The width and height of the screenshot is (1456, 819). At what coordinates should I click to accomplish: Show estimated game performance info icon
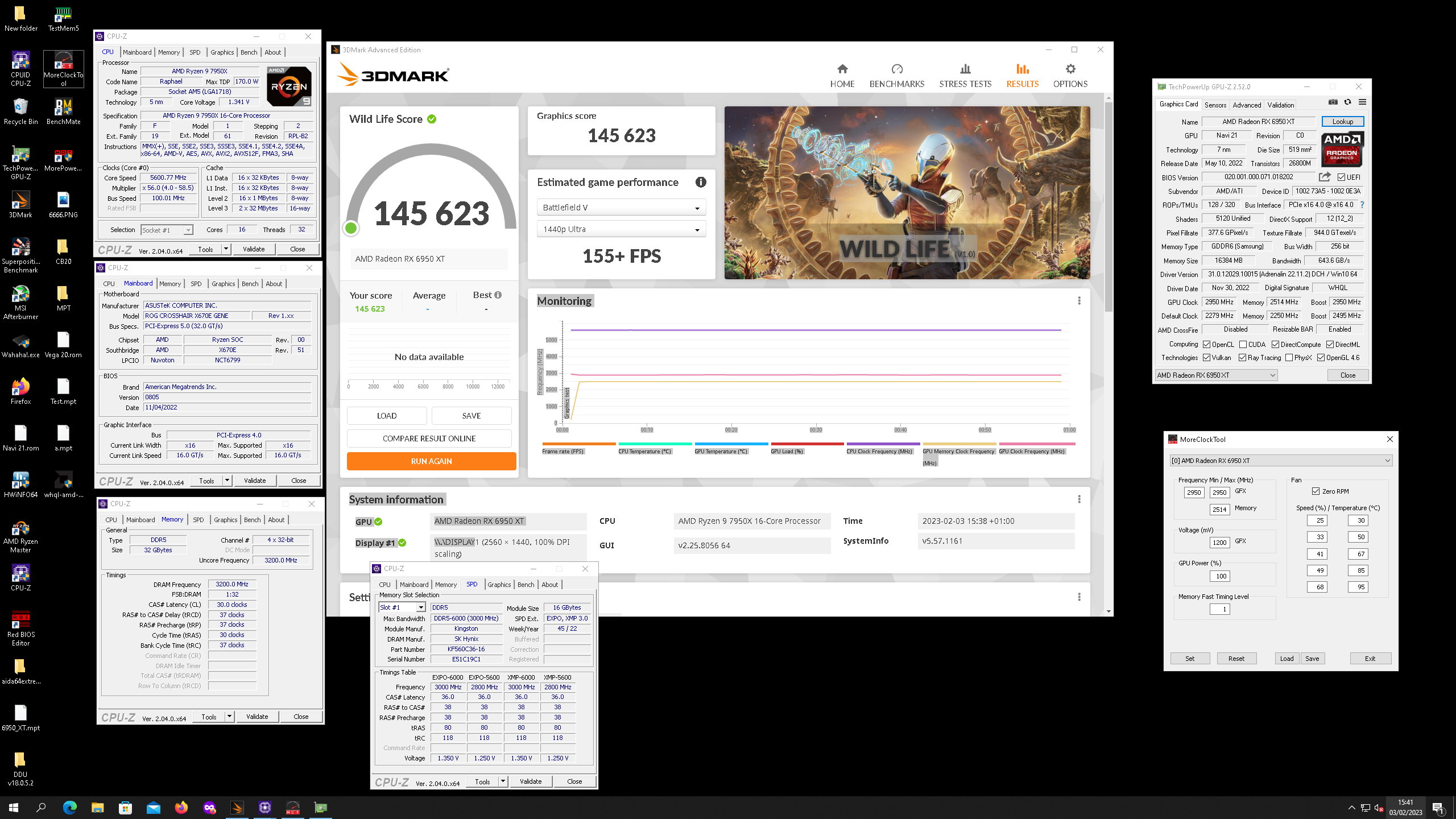tap(701, 182)
